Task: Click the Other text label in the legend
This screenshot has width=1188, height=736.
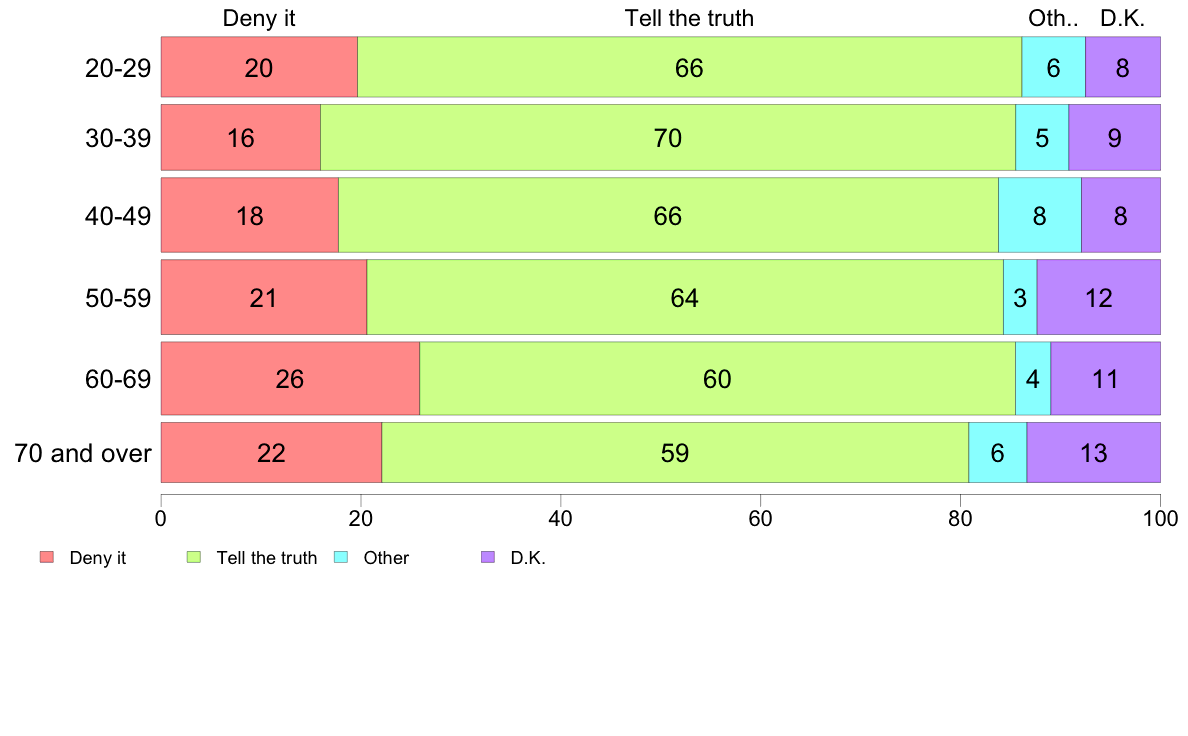Action: [x=386, y=558]
